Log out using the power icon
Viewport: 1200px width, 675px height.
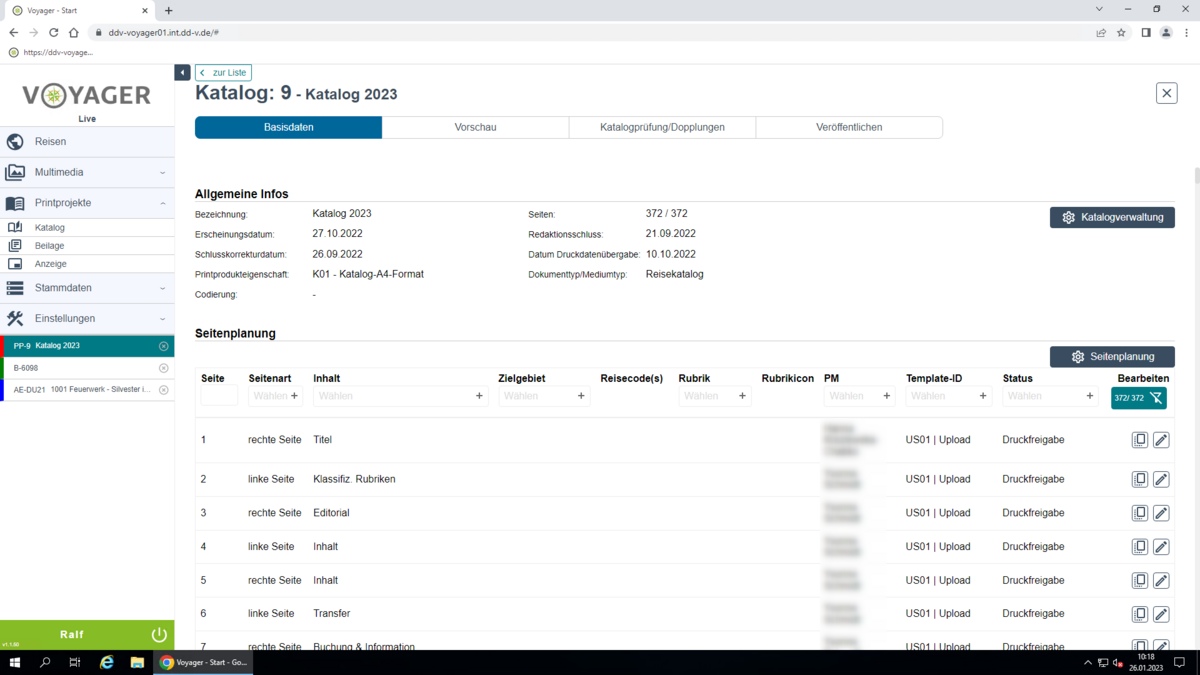[159, 635]
